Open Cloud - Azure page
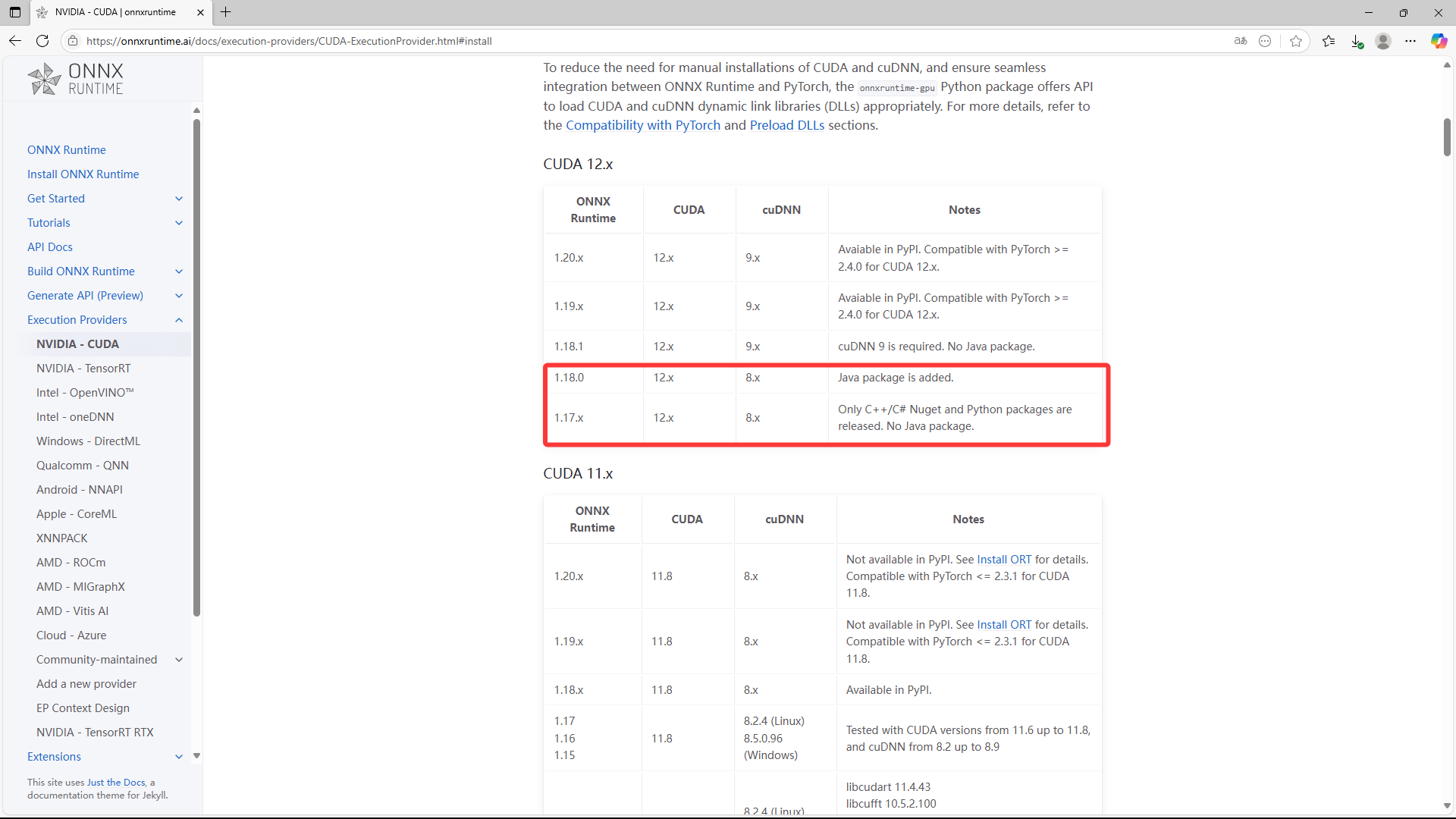 [x=71, y=635]
